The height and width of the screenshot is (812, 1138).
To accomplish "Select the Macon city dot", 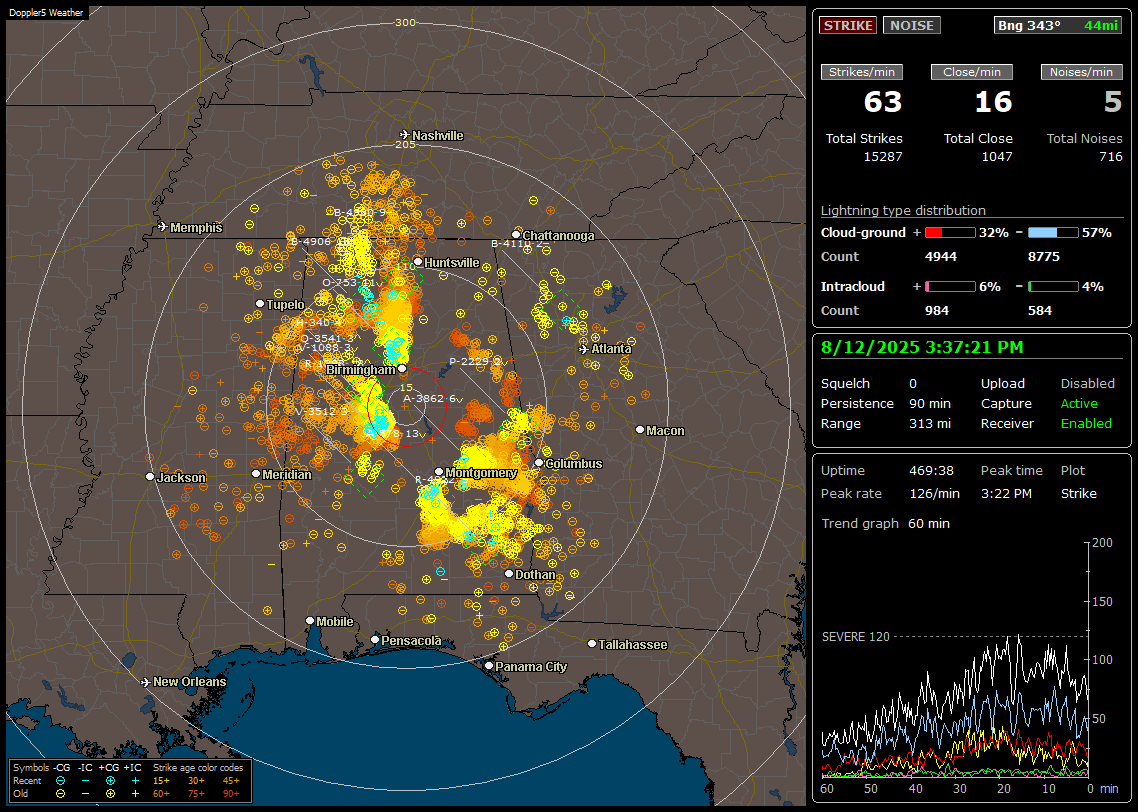I will coord(639,430).
